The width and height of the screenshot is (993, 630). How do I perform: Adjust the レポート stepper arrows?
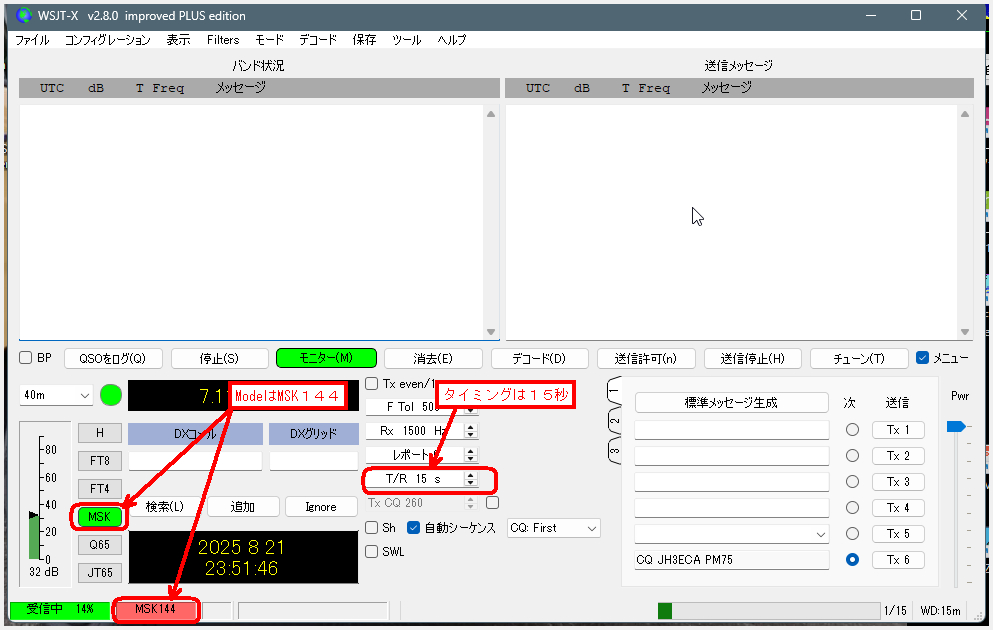coord(470,455)
